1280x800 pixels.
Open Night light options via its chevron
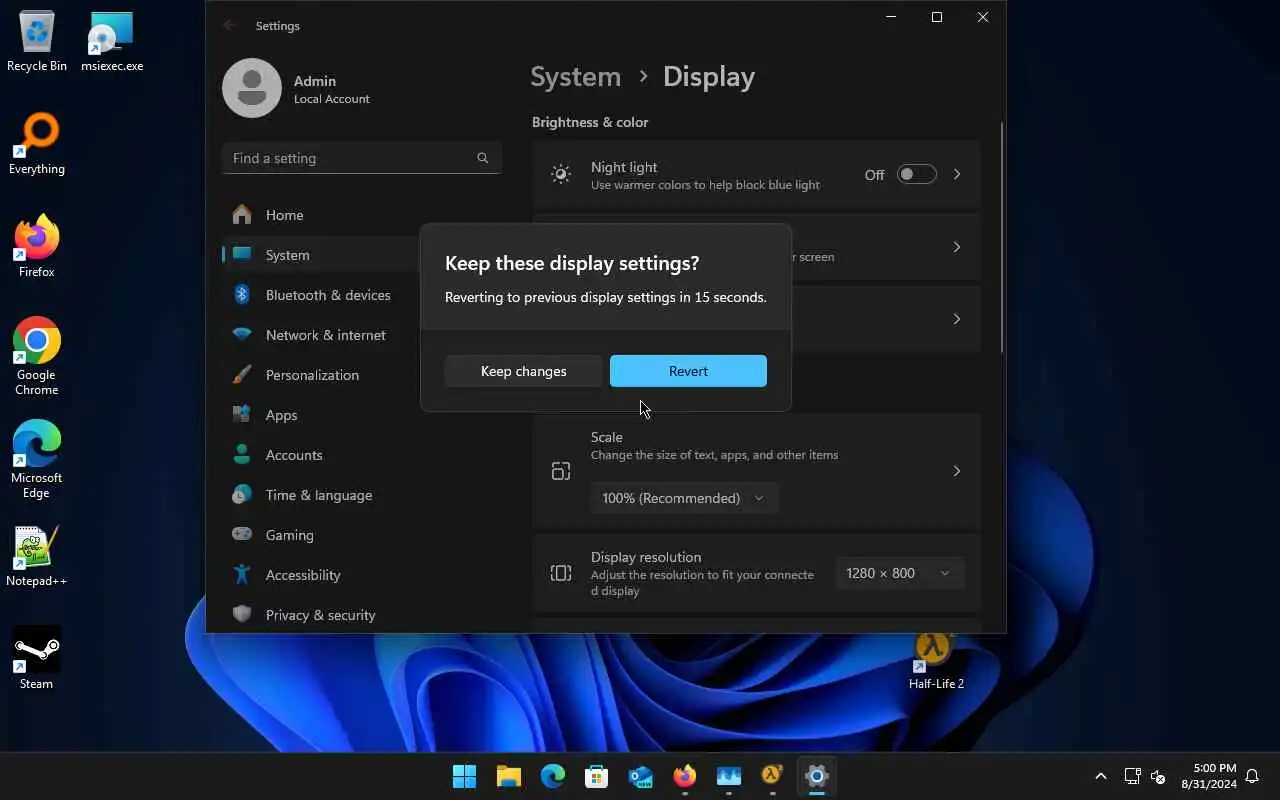pyautogui.click(x=957, y=174)
